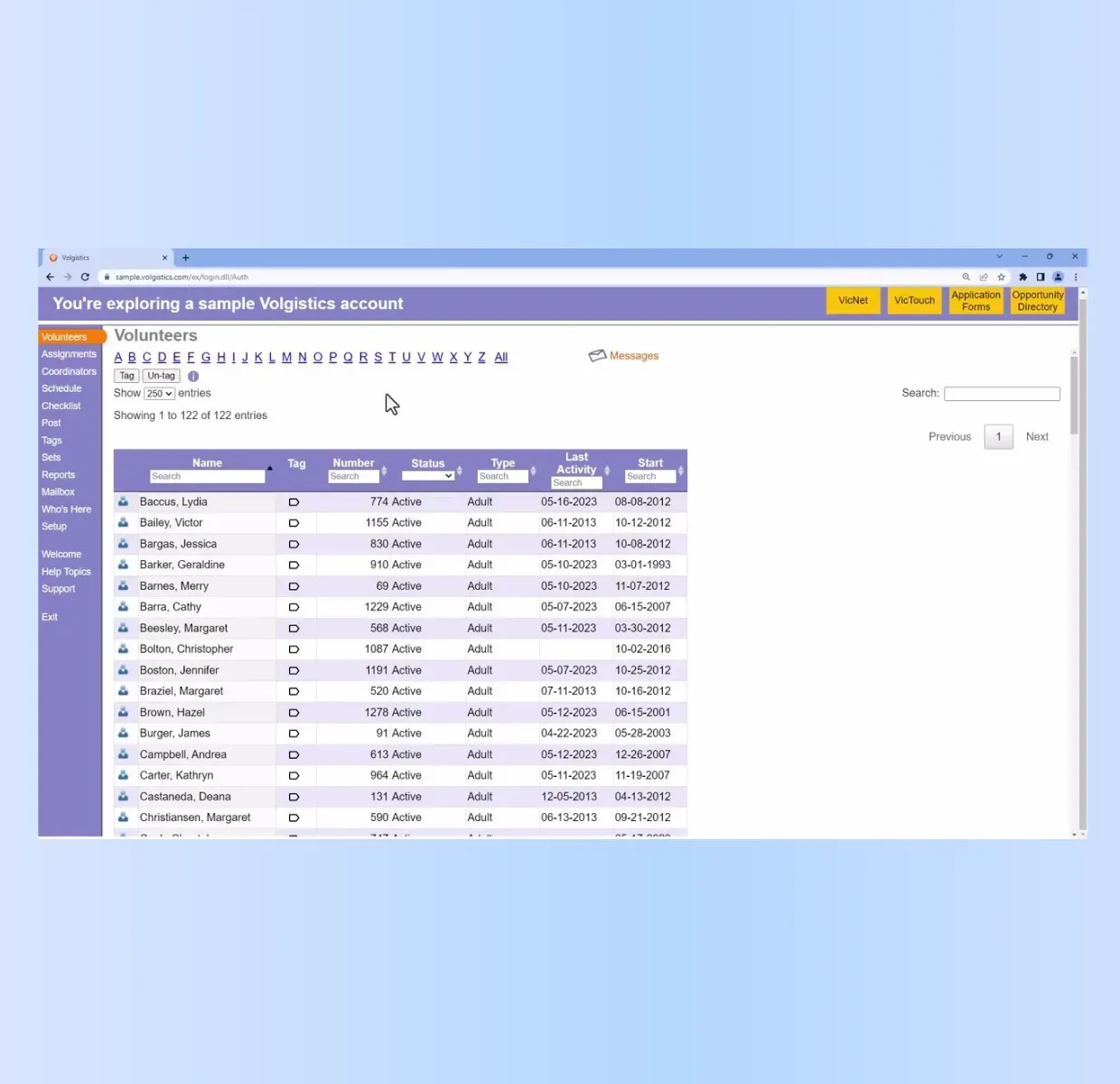Screen dimensions: 1120x1084
Task: Open volunteer record icon for Braziel, Margaret
Action: [x=123, y=691]
